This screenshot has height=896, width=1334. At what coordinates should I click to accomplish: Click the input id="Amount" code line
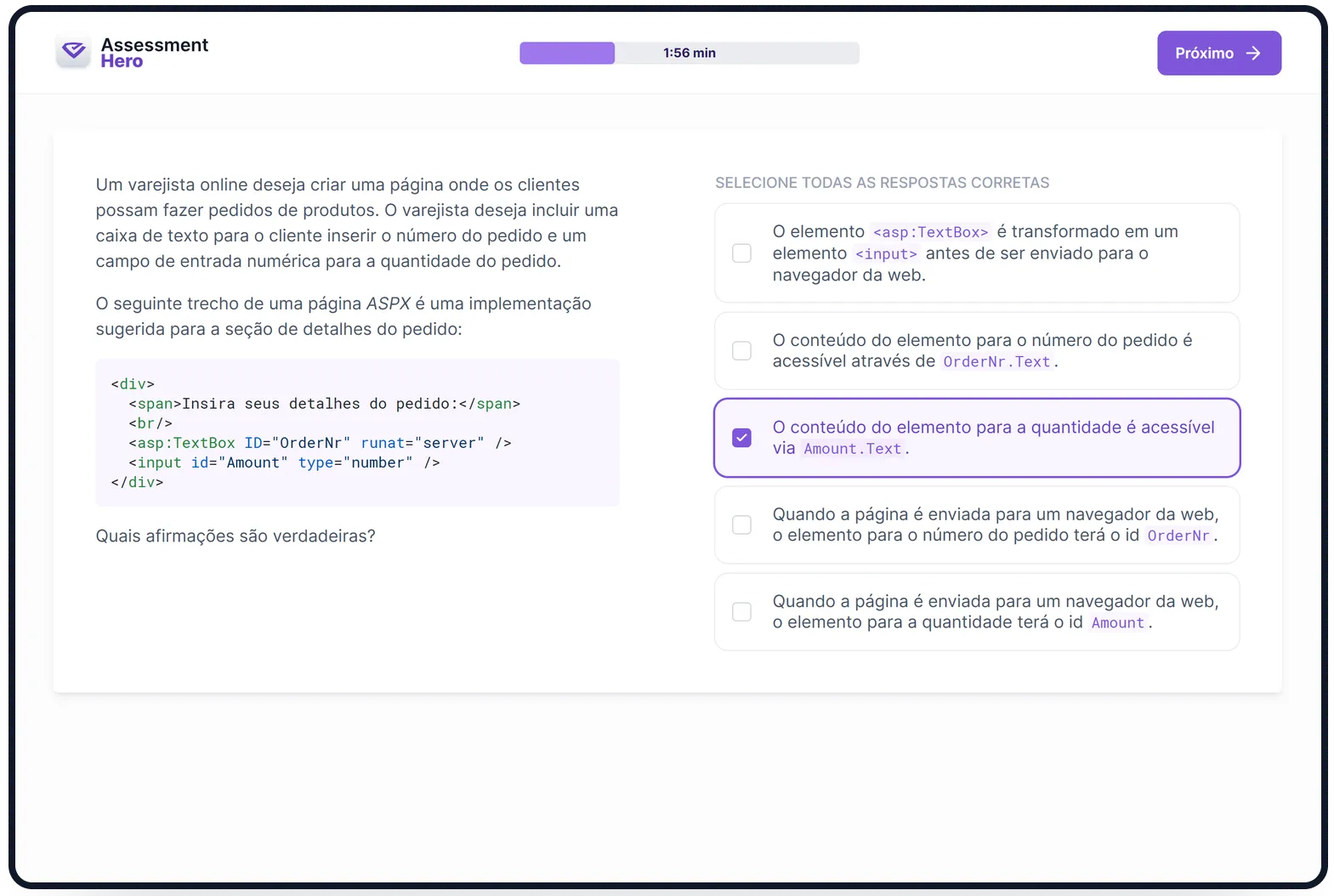click(x=284, y=462)
